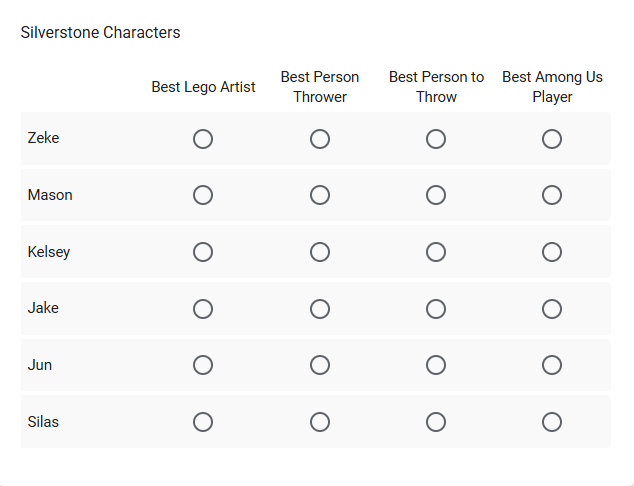Choose Zeke for Best Person Thrower

(x=320, y=139)
